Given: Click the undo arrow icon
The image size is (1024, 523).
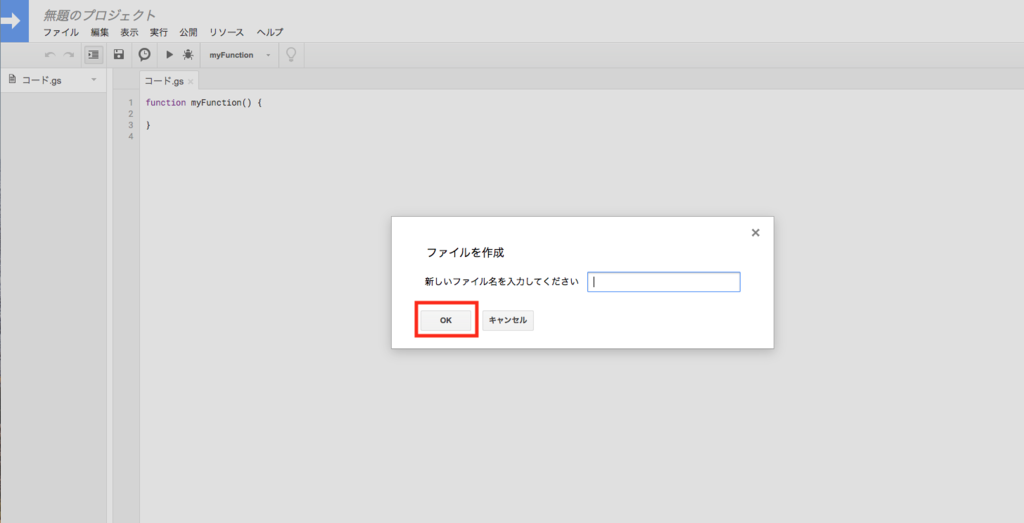Looking at the screenshot, I should click(x=50, y=55).
